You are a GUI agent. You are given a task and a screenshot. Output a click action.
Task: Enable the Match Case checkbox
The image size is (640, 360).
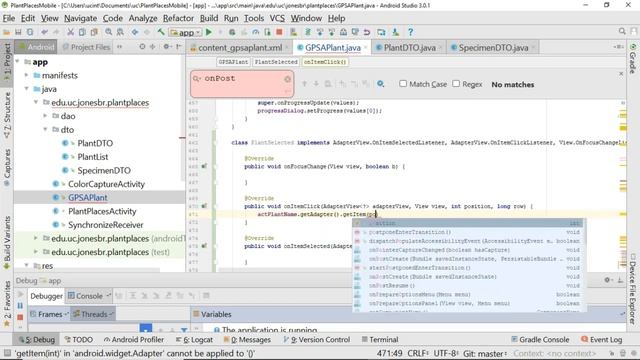point(403,84)
